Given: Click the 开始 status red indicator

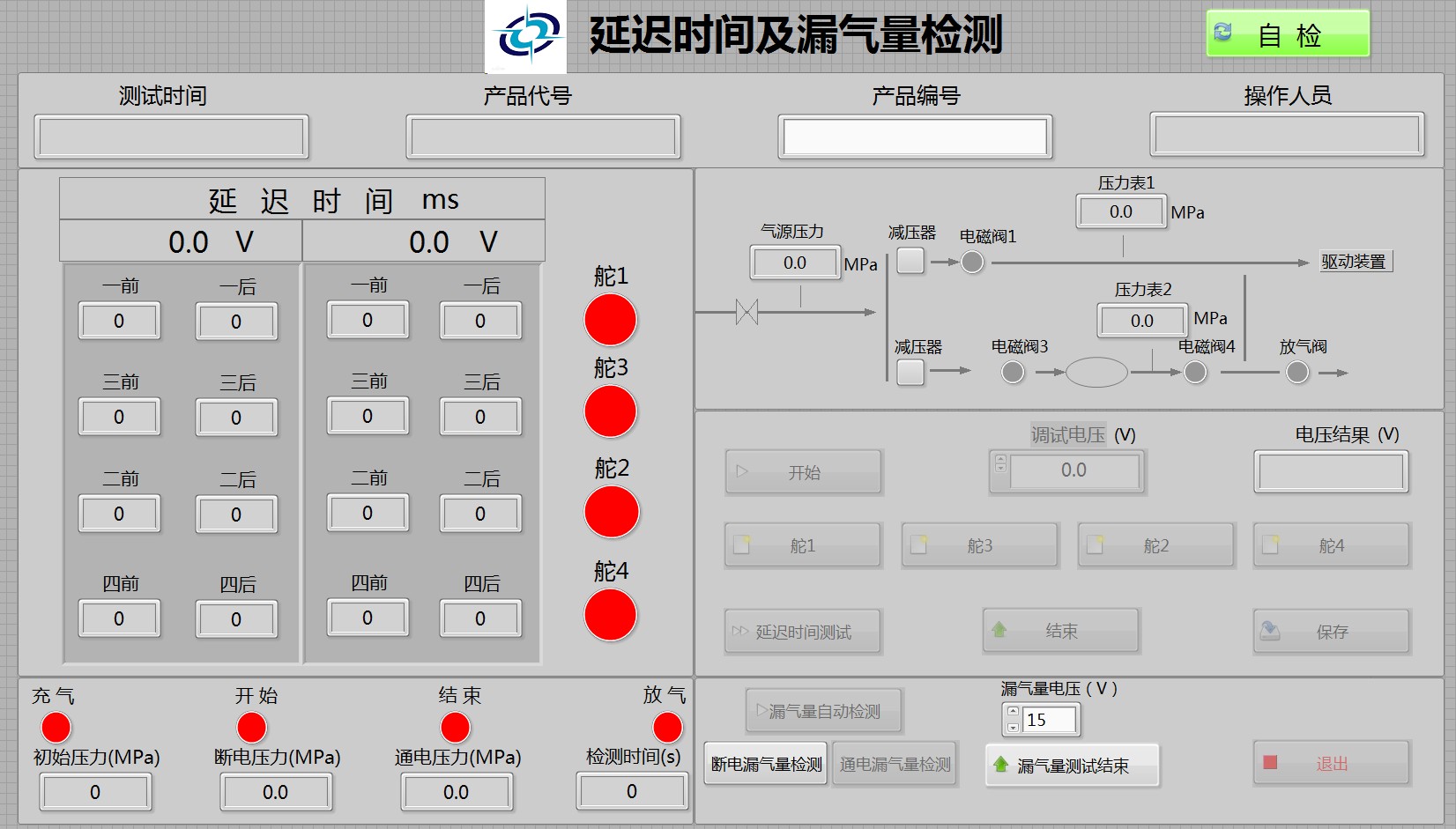Looking at the screenshot, I should [x=252, y=728].
